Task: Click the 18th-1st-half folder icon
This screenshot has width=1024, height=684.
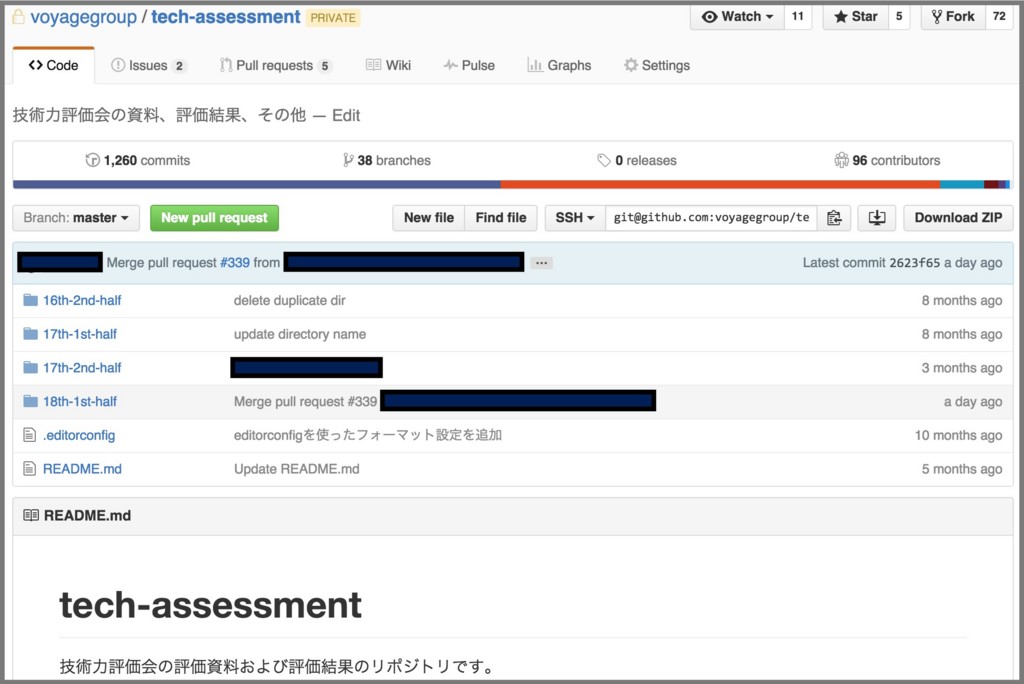Action: [x=30, y=401]
